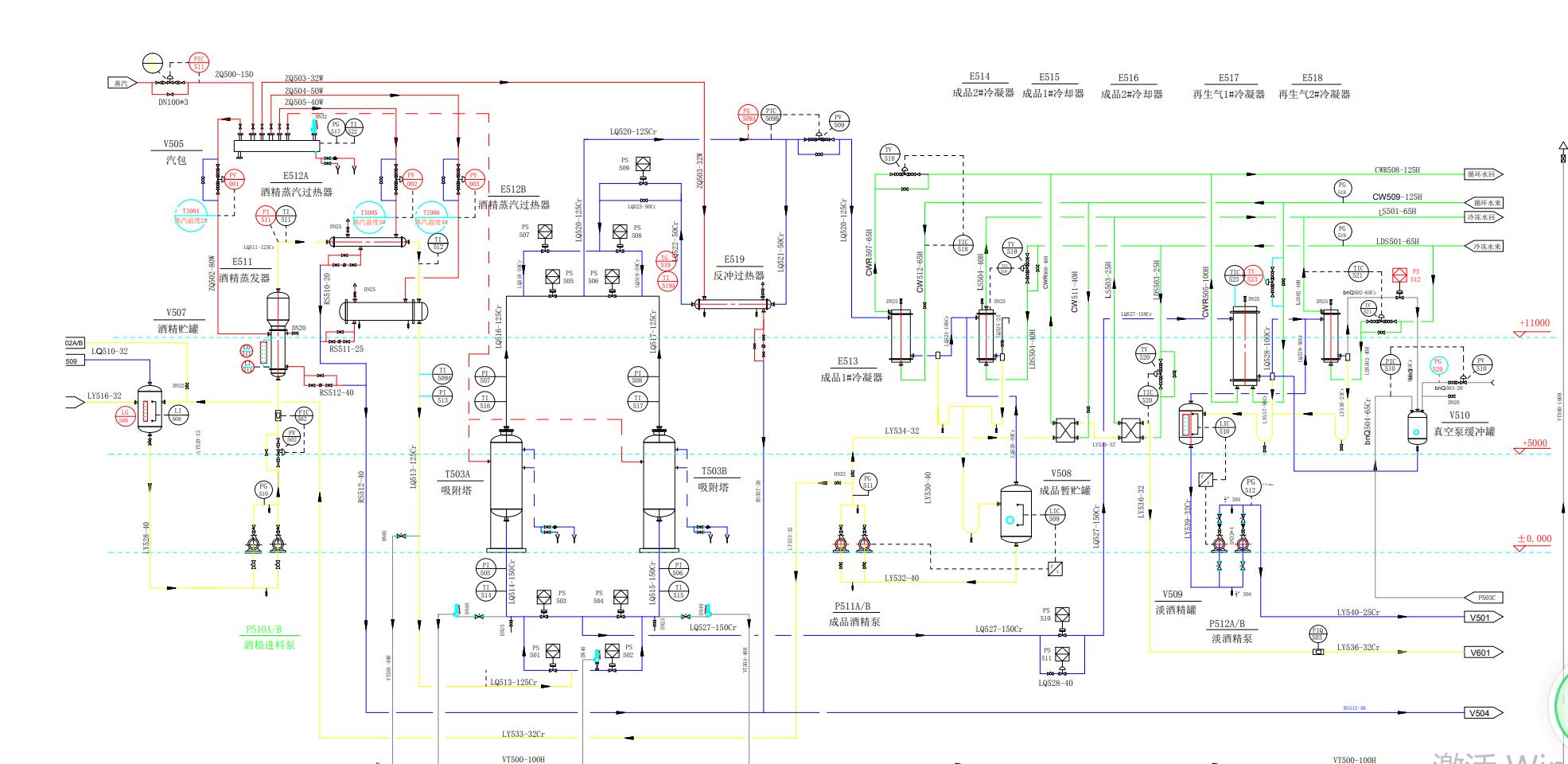The height and width of the screenshot is (764, 1568).
Task: Click the PG 511 gauge bubble
Action: pyautogui.click(x=868, y=481)
